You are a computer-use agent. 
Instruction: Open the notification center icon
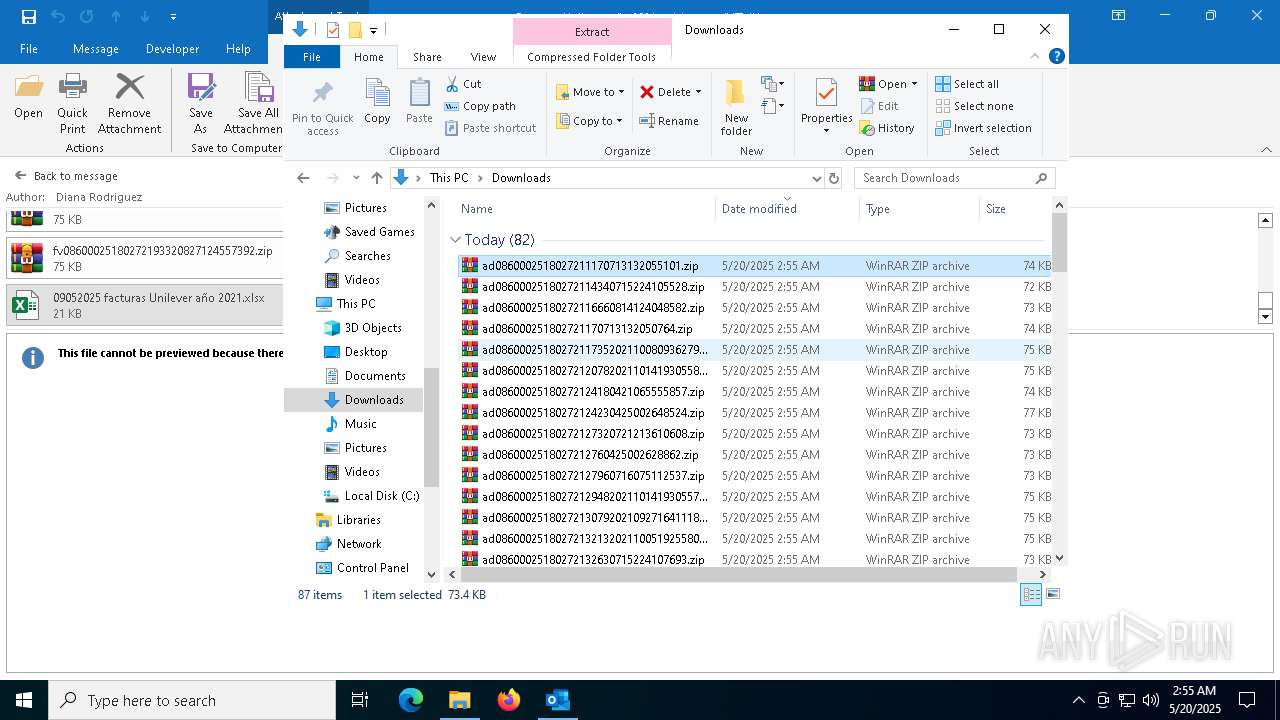click(x=1247, y=700)
